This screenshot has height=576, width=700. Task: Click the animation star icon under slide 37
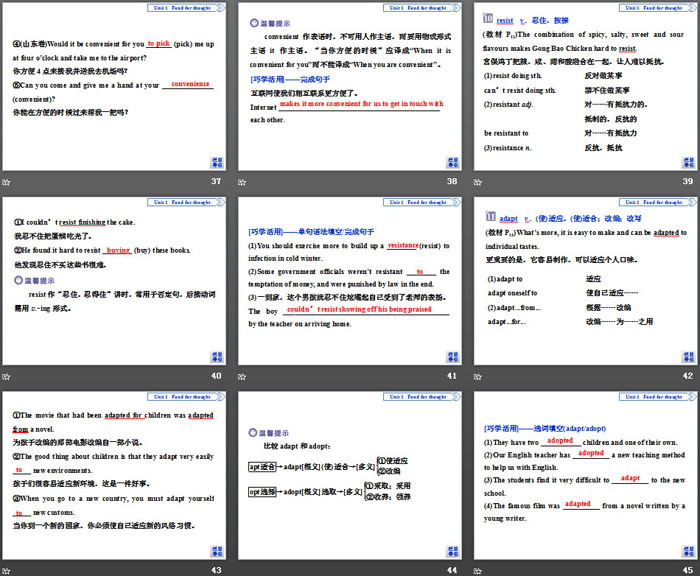pos(8,182)
